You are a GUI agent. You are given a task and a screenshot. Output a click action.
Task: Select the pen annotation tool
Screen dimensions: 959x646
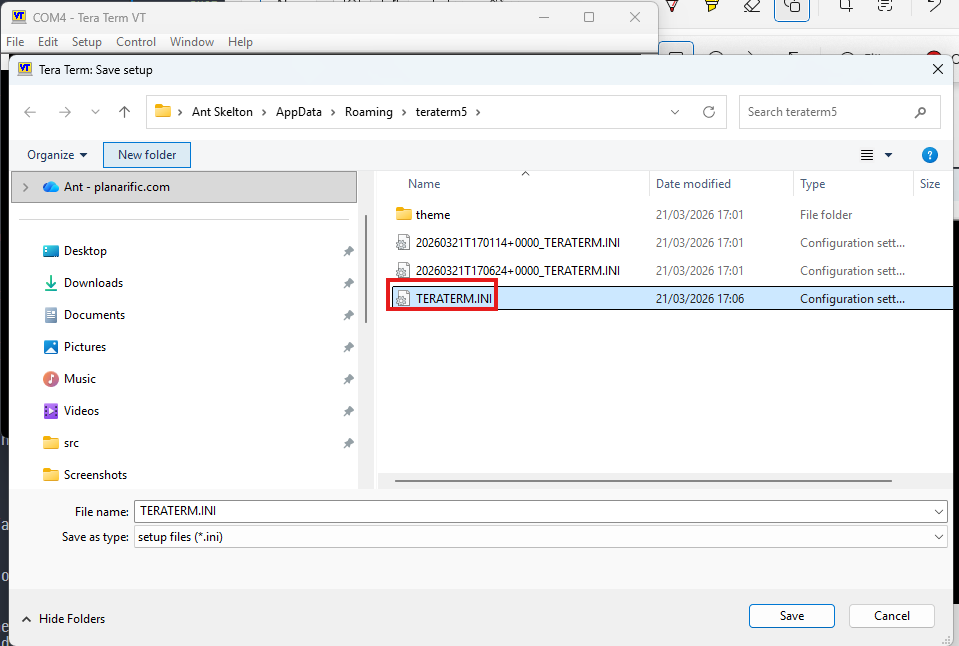671,8
